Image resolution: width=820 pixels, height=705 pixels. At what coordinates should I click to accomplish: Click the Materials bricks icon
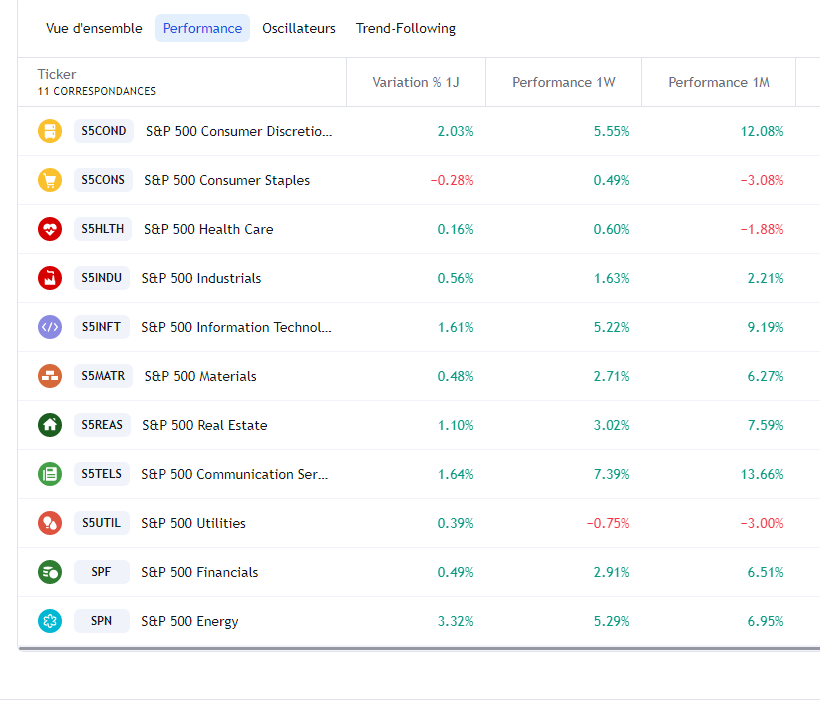click(50, 376)
